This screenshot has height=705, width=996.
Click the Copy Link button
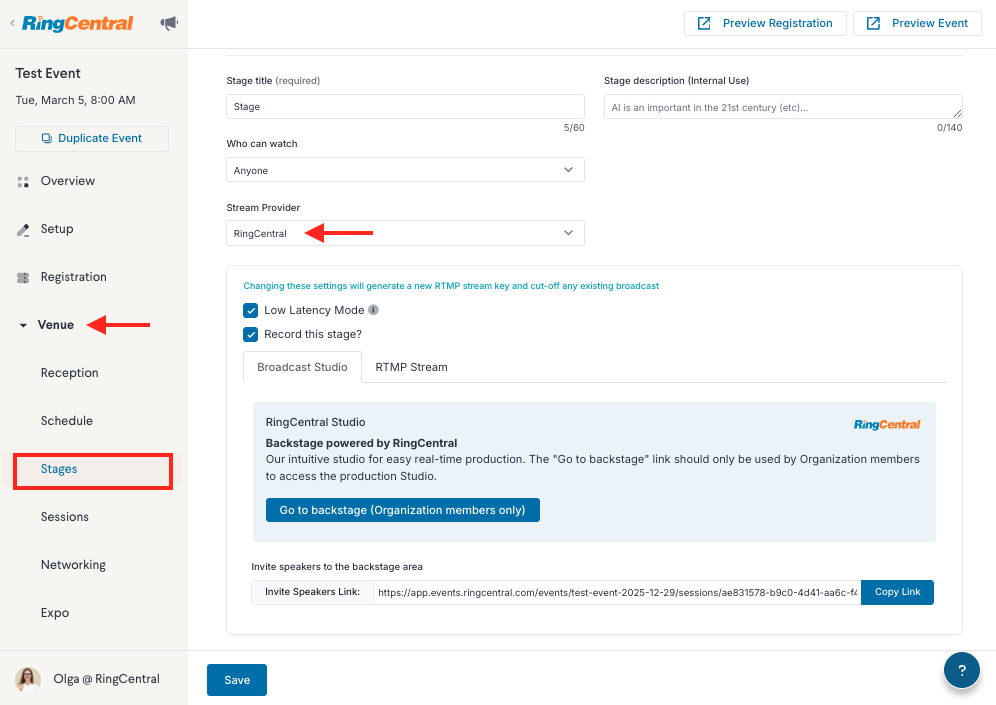897,592
